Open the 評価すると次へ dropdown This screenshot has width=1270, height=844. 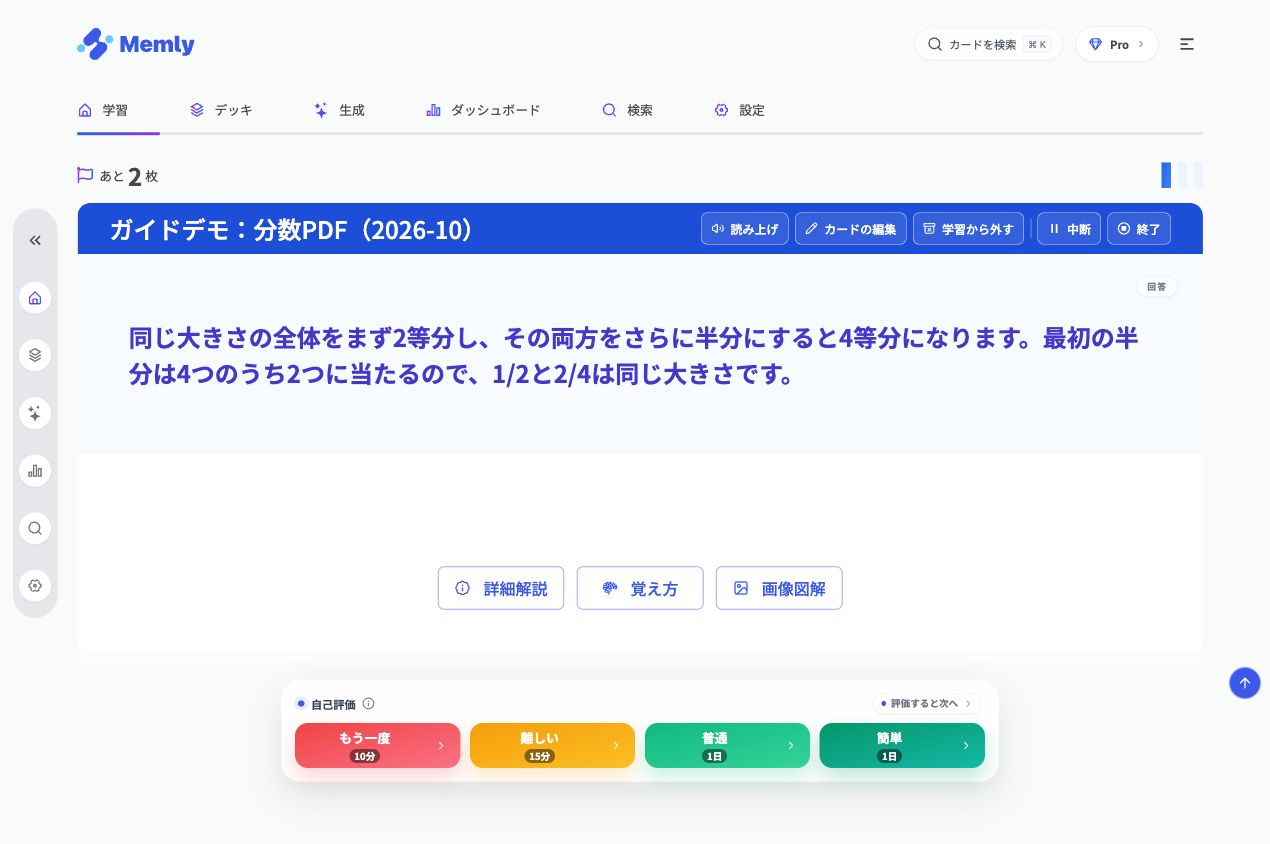click(927, 703)
